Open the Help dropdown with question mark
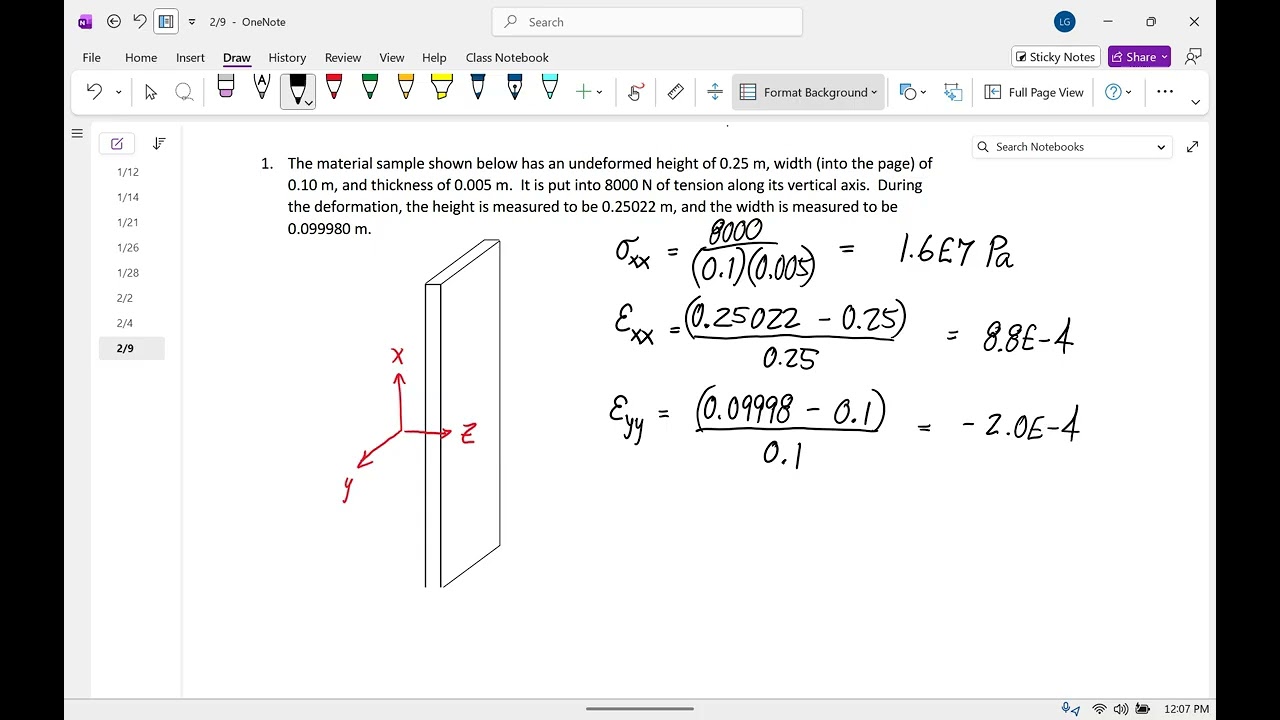This screenshot has width=1280, height=720. tap(1118, 92)
